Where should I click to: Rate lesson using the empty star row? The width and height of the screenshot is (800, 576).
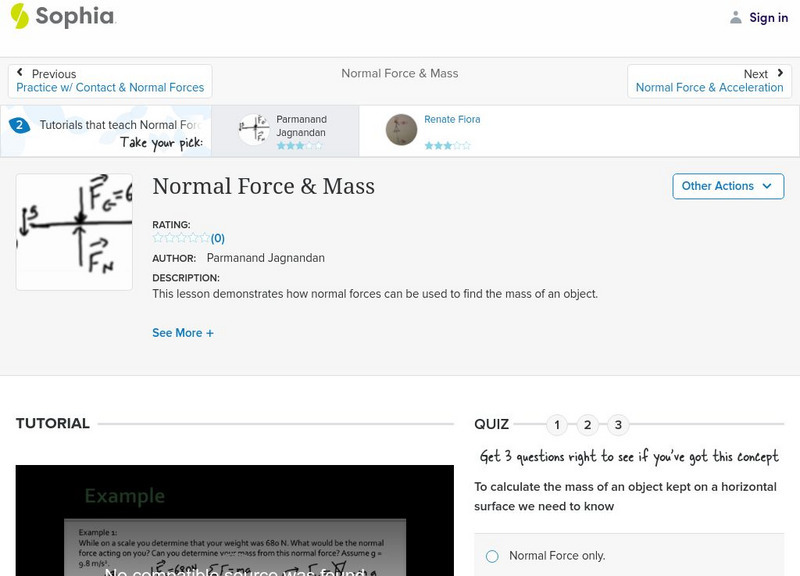pyautogui.click(x=181, y=238)
